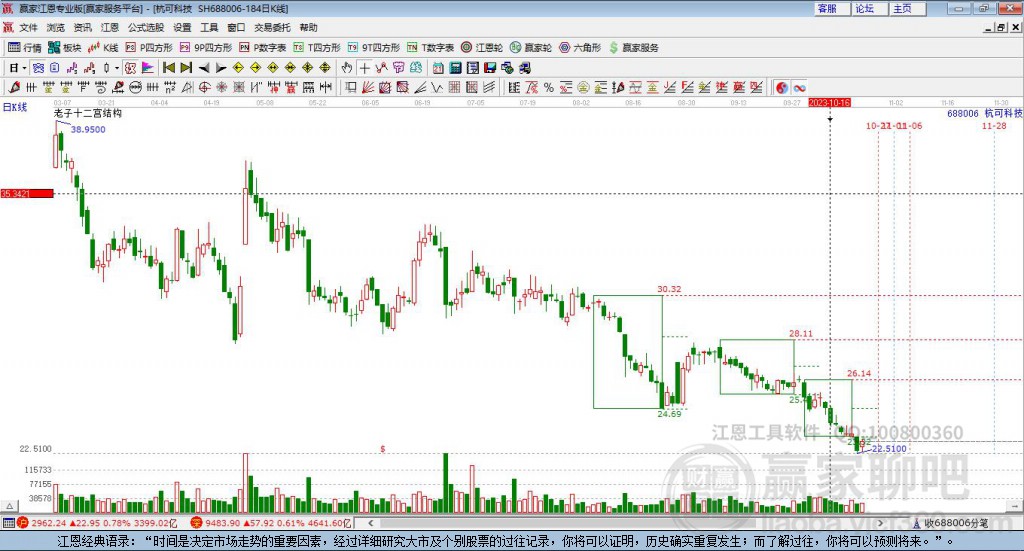Click the 2962.24 index quote

tap(49, 523)
